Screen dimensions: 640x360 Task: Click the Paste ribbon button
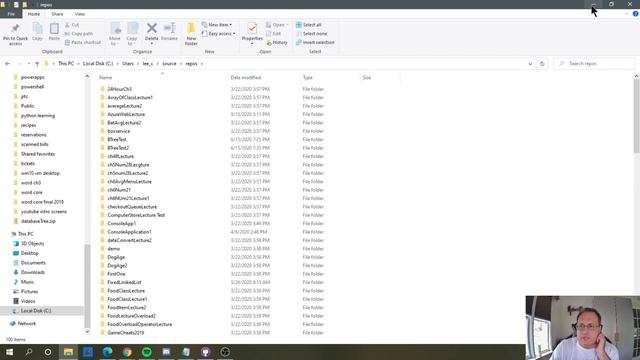coord(54,32)
